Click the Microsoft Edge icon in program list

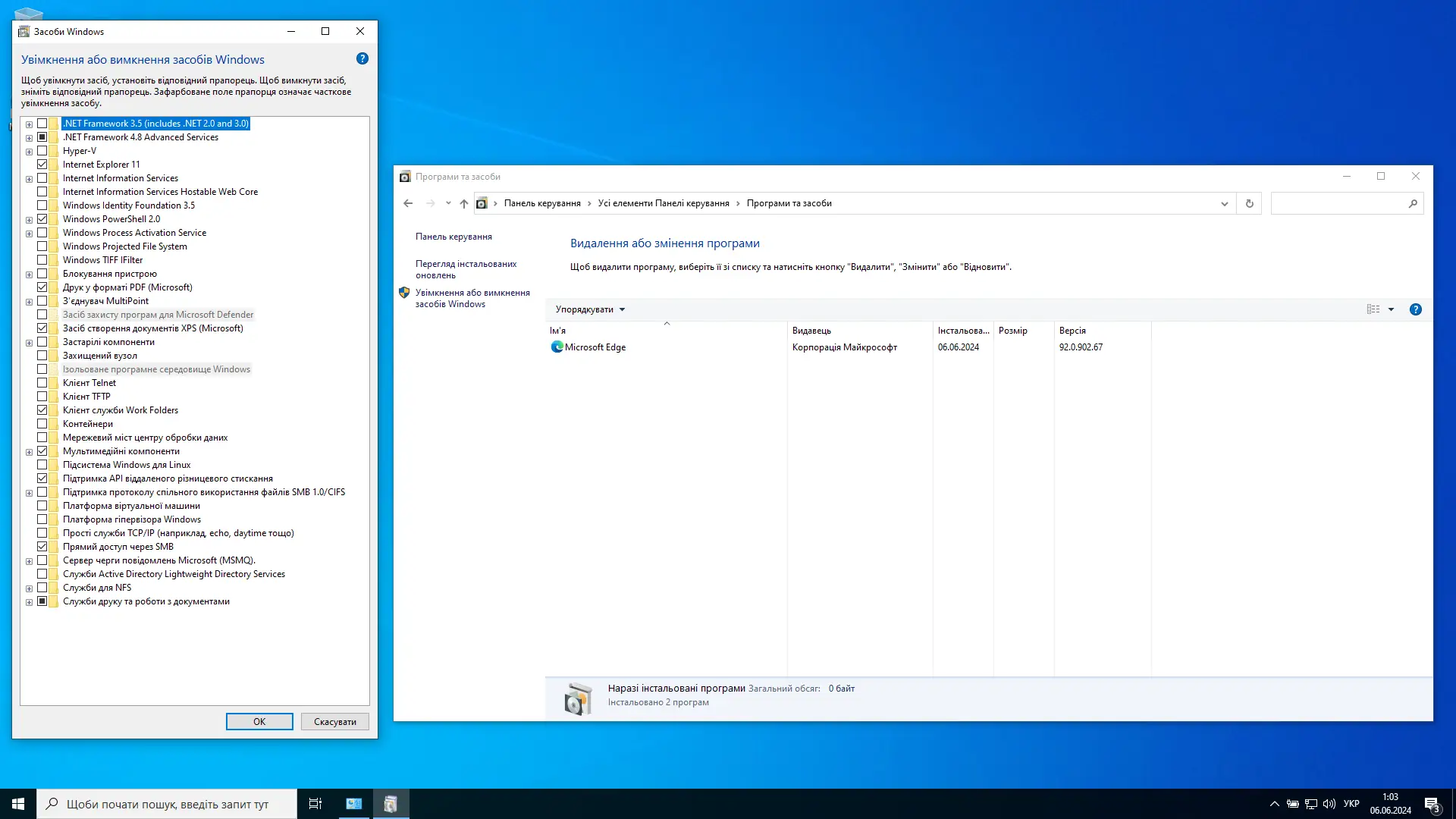557,347
